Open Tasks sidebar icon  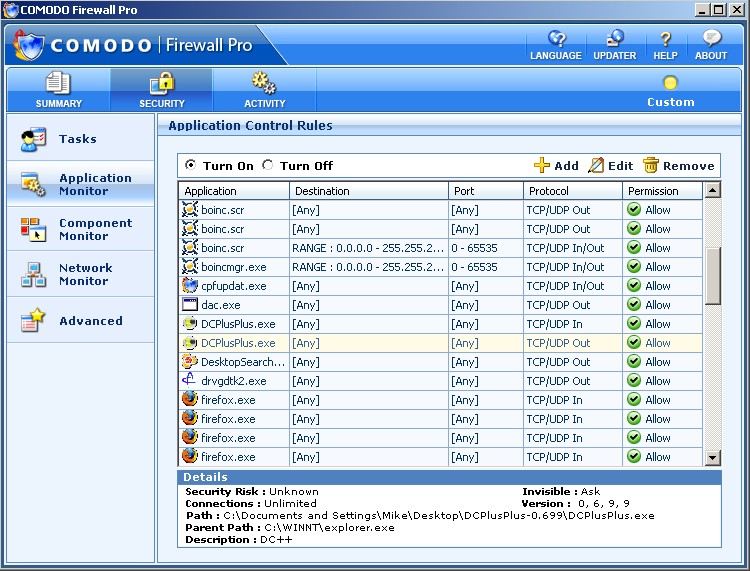[x=33, y=139]
